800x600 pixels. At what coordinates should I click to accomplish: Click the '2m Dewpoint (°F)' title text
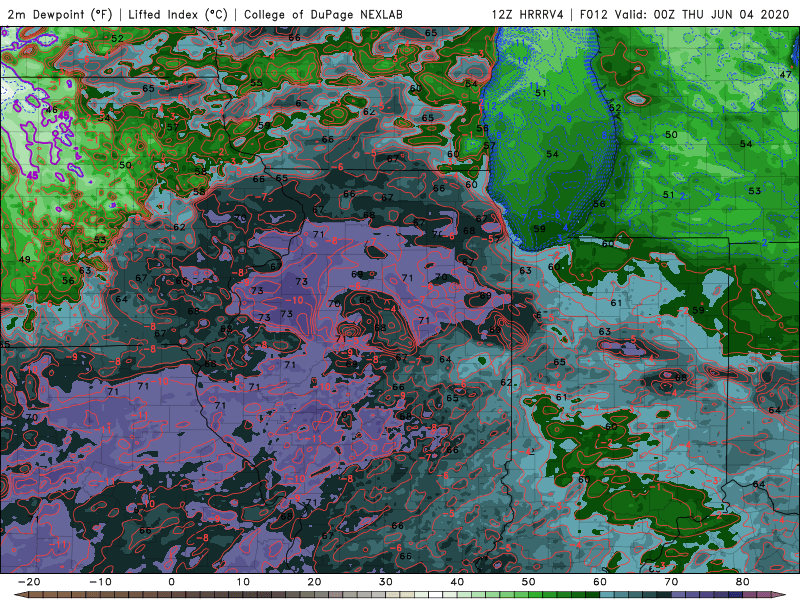click(60, 15)
